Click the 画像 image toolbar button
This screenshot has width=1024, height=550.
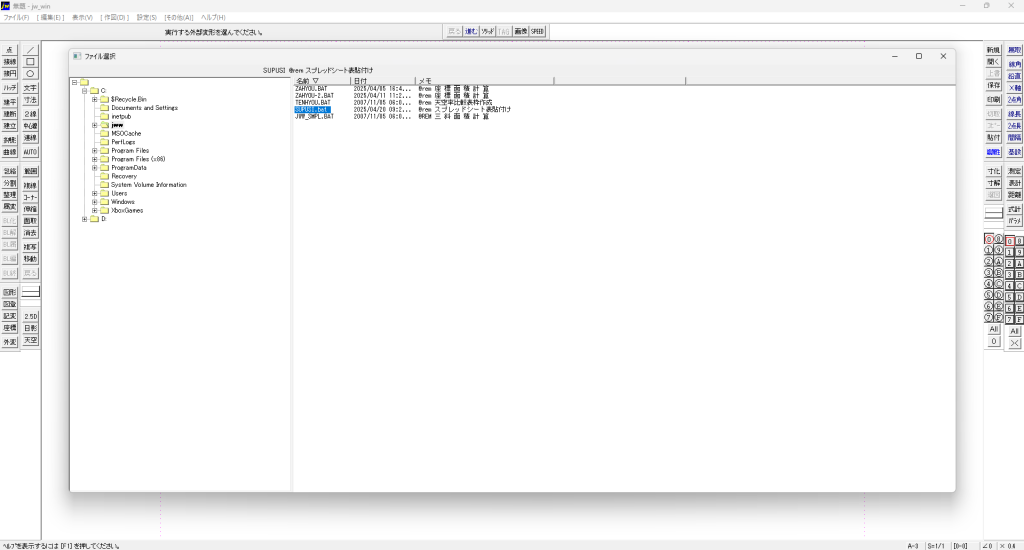[x=520, y=31]
